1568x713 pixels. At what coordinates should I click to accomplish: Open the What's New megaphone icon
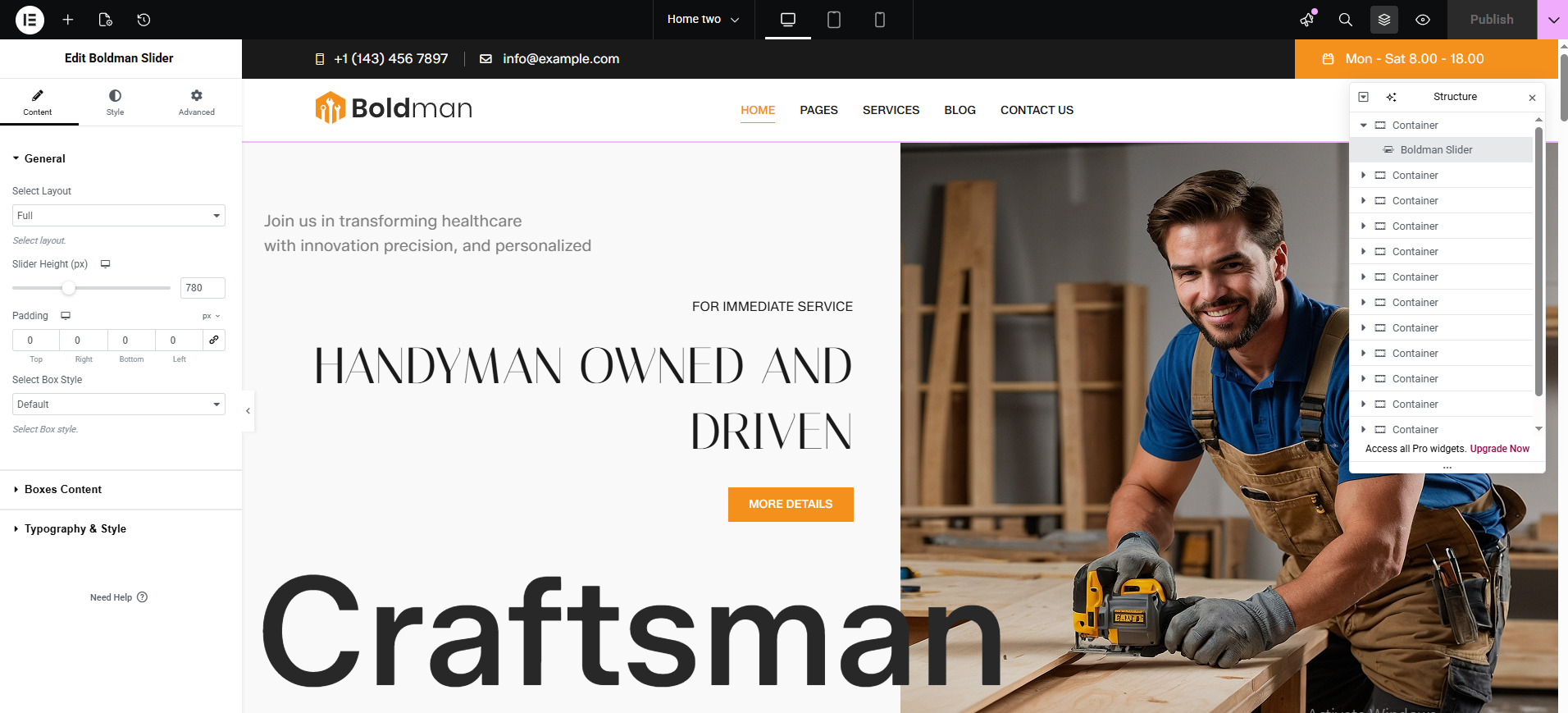pos(1307,20)
